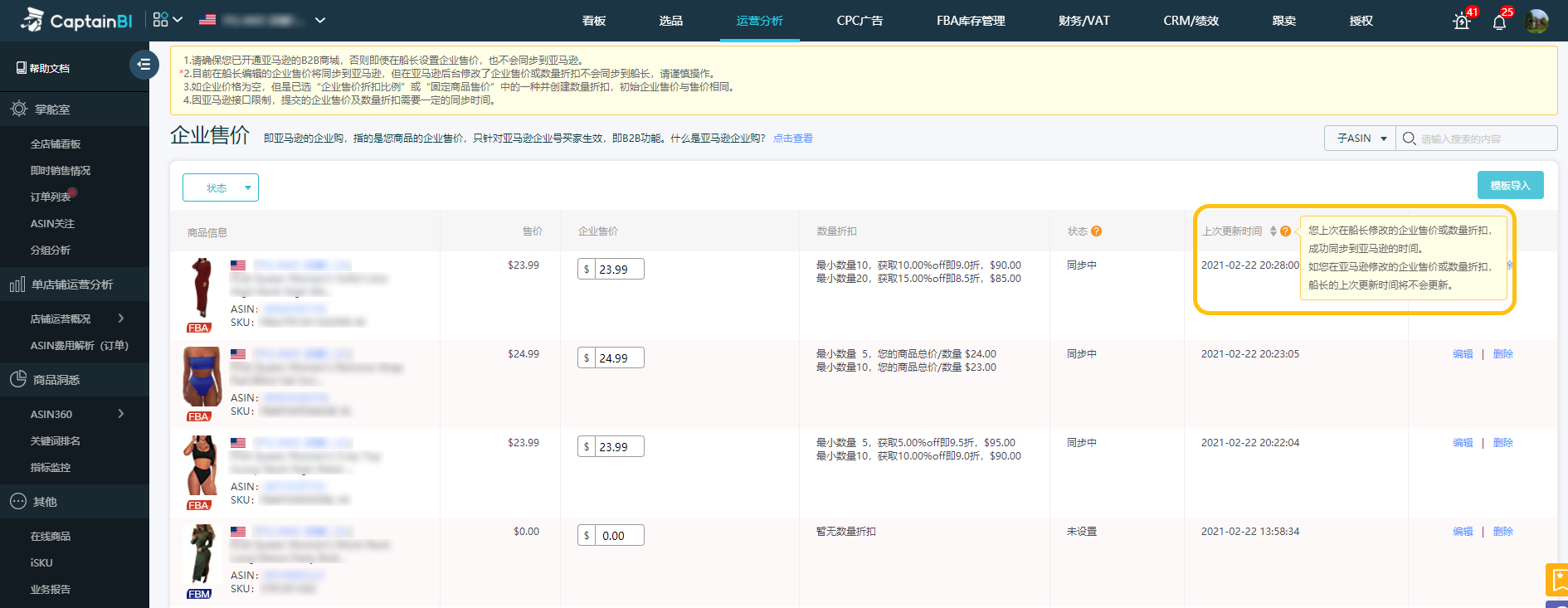
Task: Click the 单店铺运营分析 chart icon
Action: click(17, 285)
